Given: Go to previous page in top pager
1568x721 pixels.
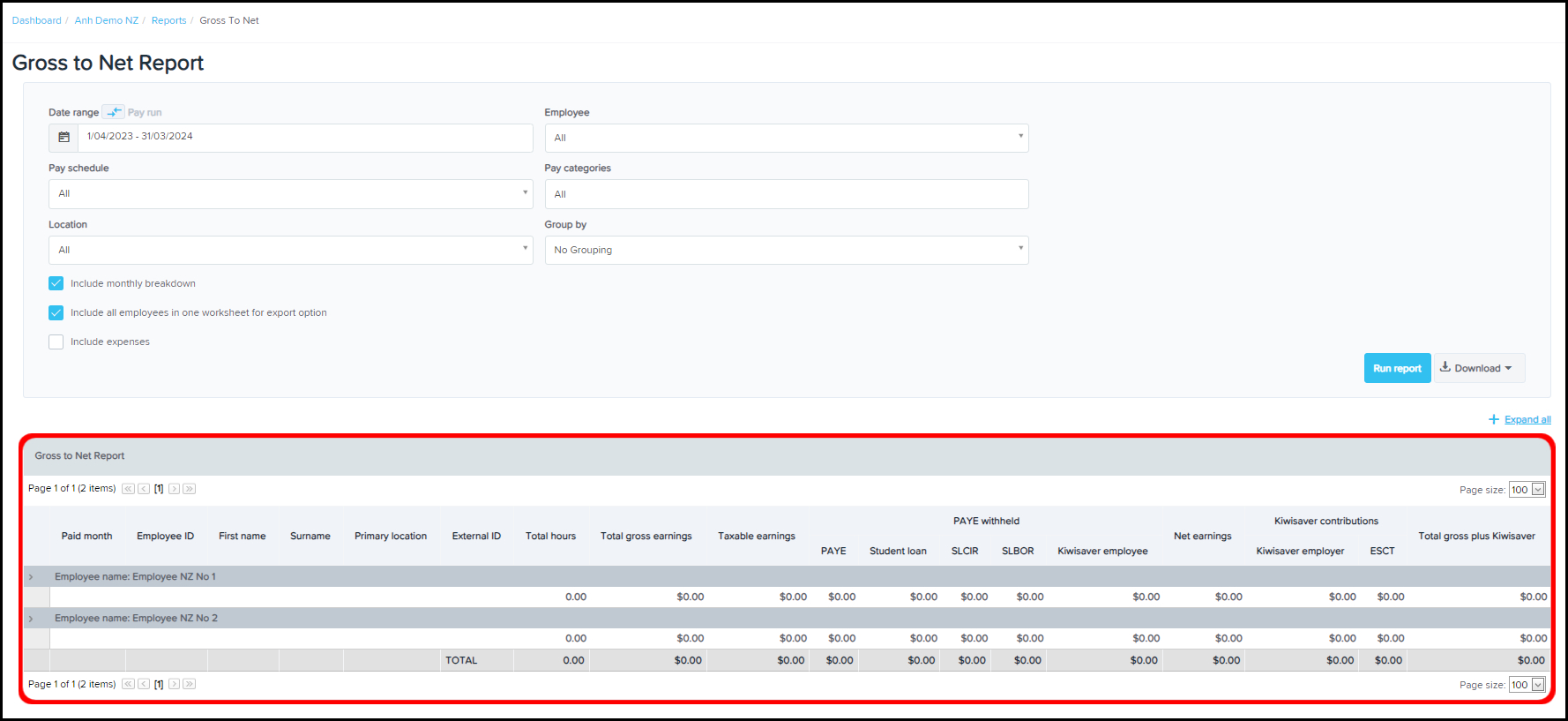Looking at the screenshot, I should (143, 489).
